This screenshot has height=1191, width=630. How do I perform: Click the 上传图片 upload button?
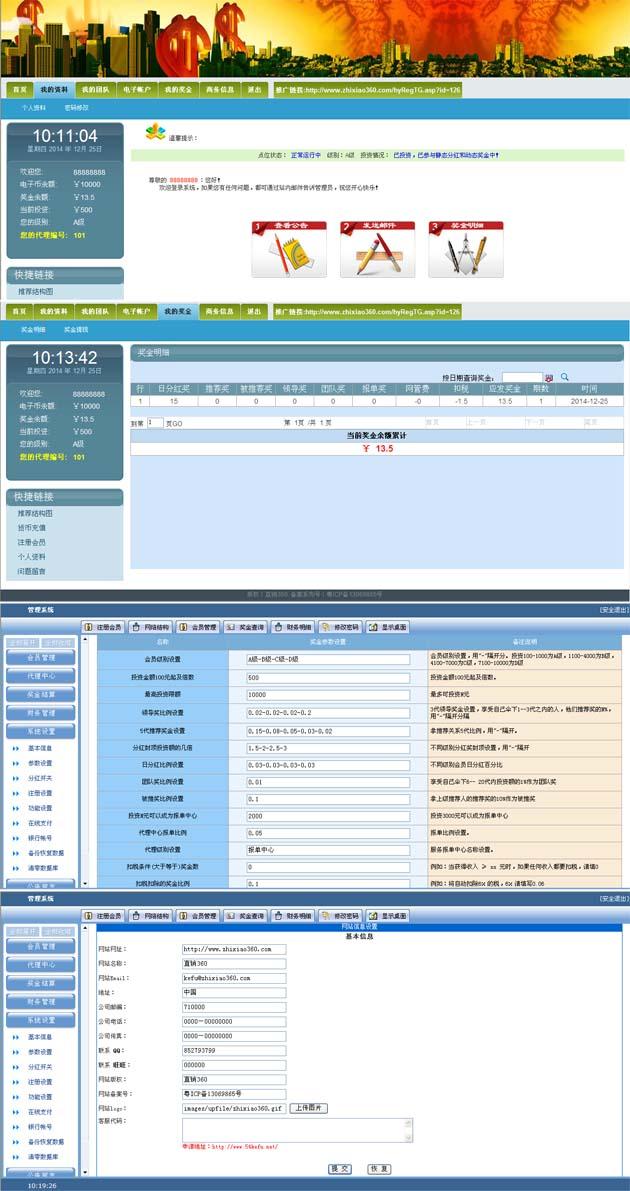[308, 1108]
